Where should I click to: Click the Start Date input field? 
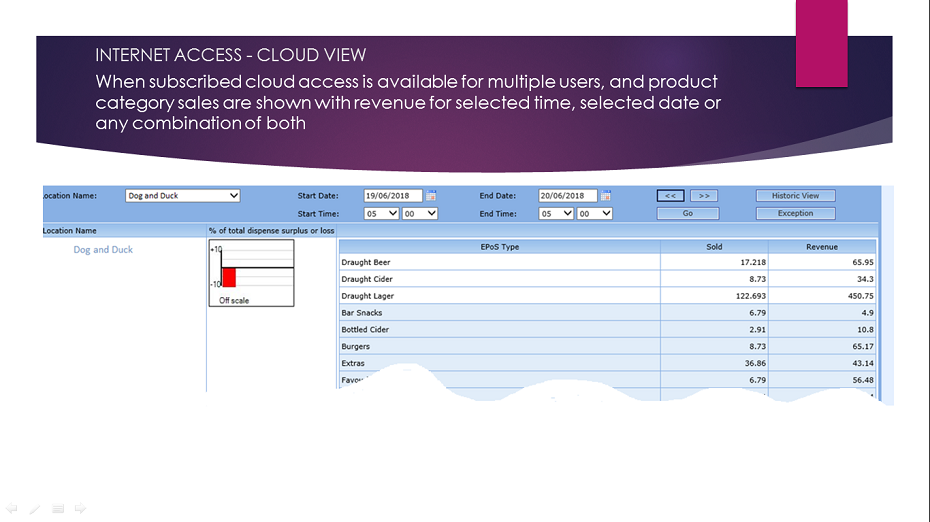(393, 196)
